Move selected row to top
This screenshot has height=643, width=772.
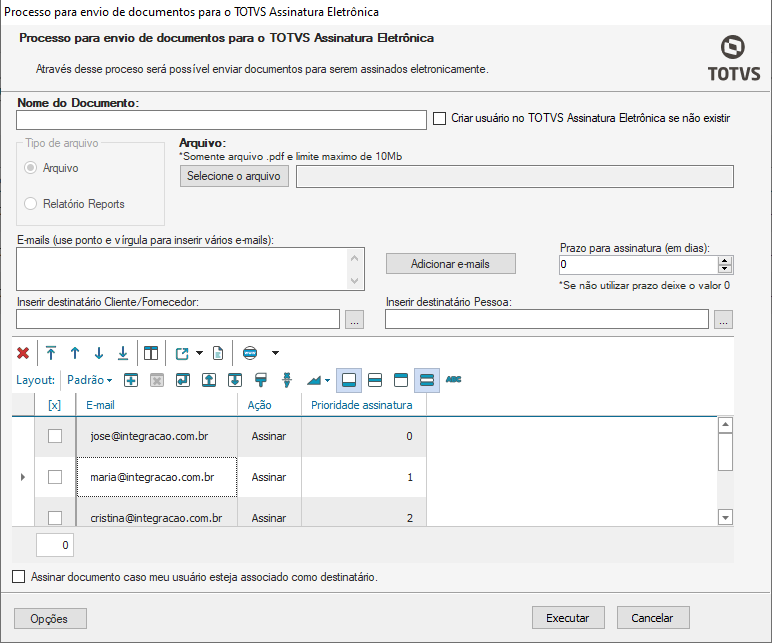click(51, 353)
